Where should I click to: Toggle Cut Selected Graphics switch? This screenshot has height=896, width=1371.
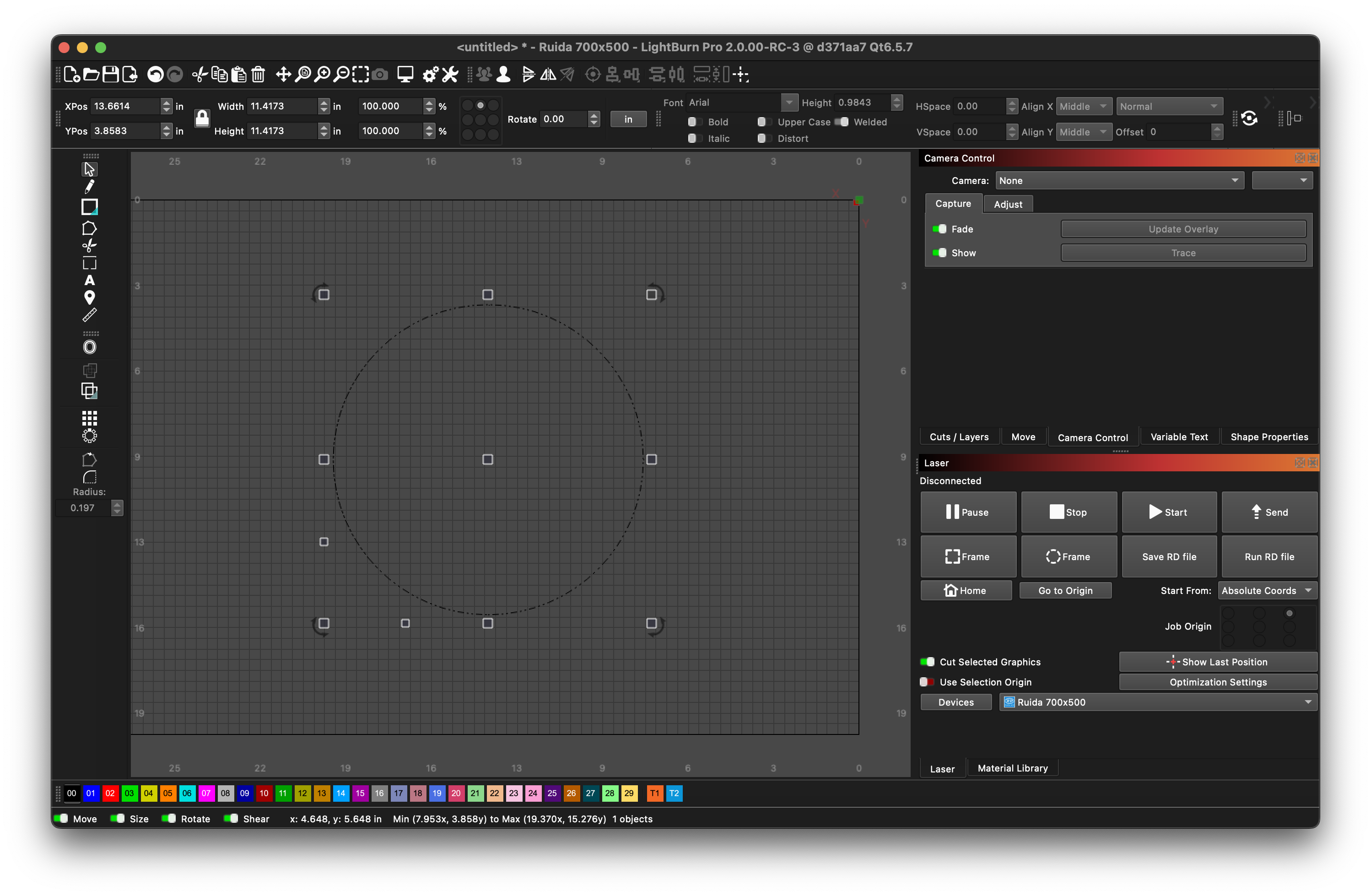click(x=927, y=662)
